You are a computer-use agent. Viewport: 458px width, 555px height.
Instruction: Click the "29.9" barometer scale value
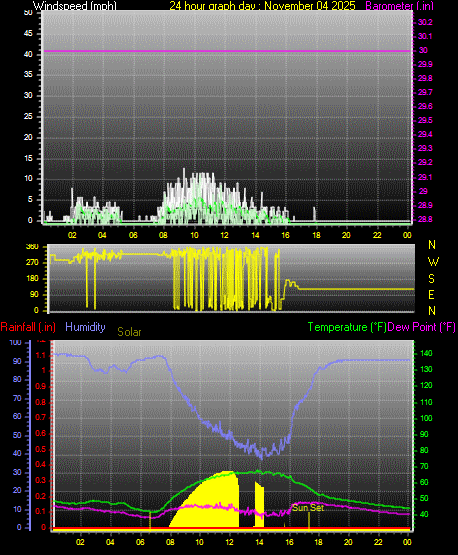(x=425, y=64)
